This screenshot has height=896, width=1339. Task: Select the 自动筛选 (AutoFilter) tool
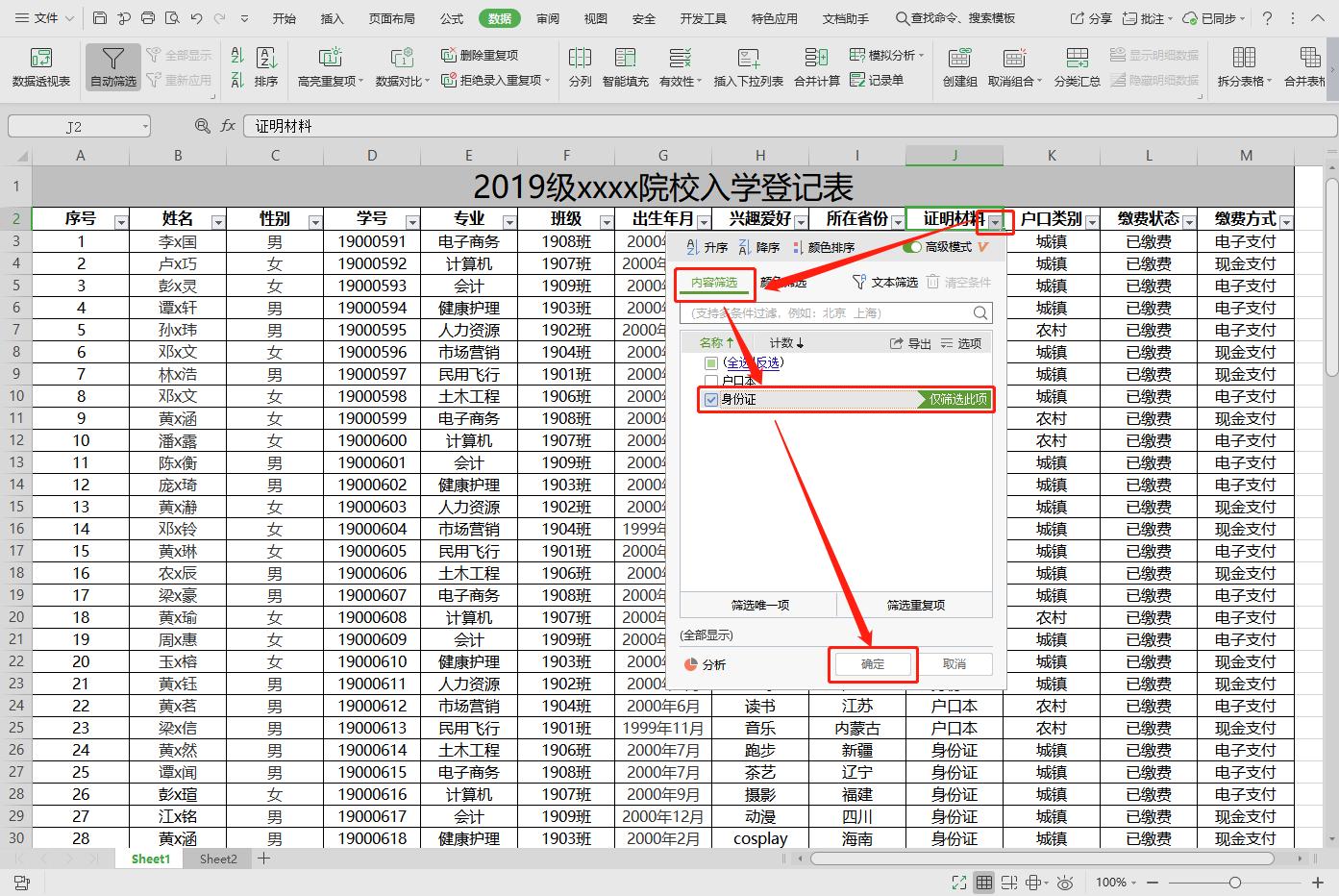click(112, 65)
